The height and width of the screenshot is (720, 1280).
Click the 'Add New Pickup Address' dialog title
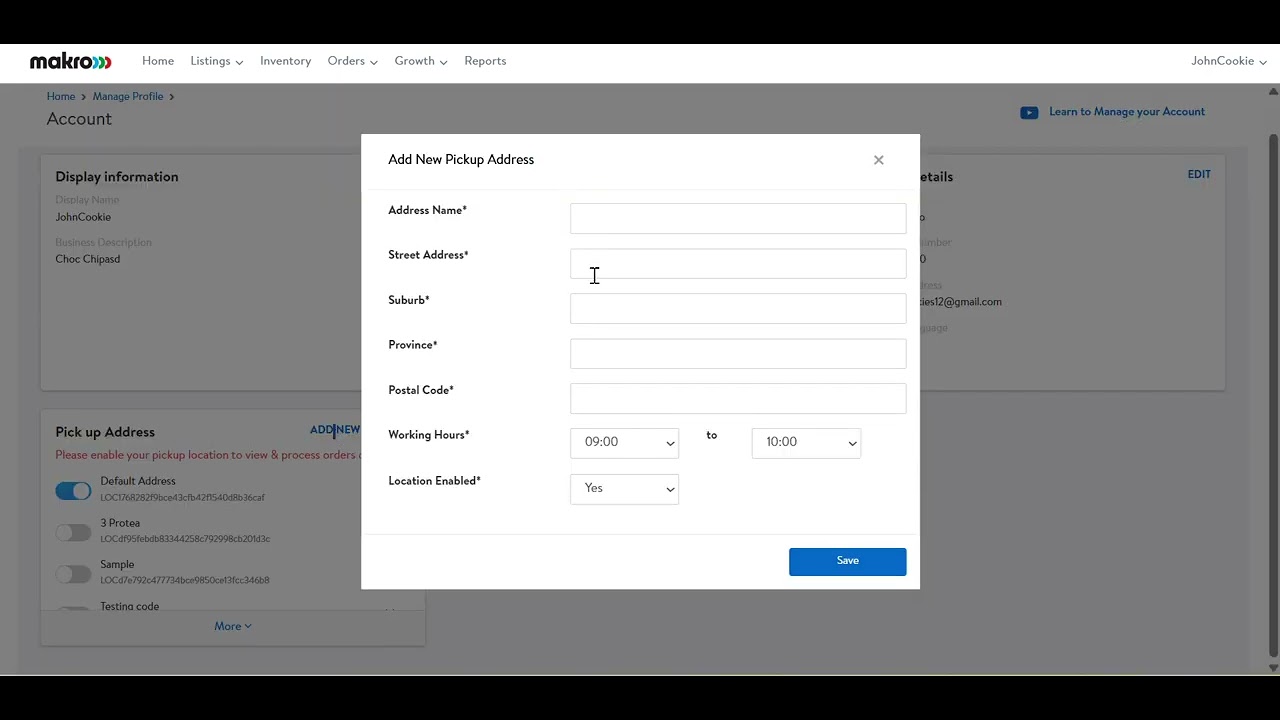click(x=461, y=160)
